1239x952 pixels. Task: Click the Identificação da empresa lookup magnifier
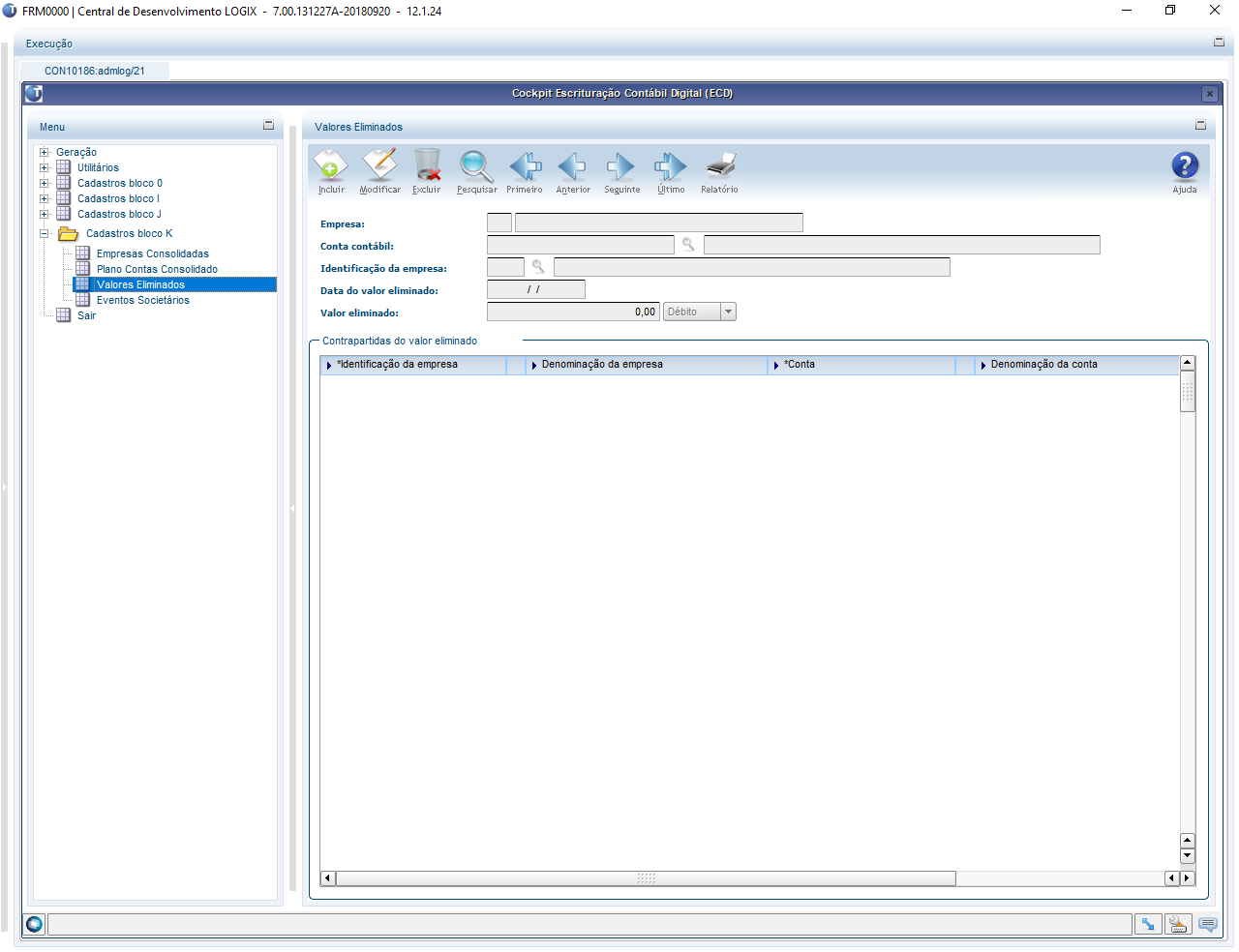pyautogui.click(x=538, y=267)
